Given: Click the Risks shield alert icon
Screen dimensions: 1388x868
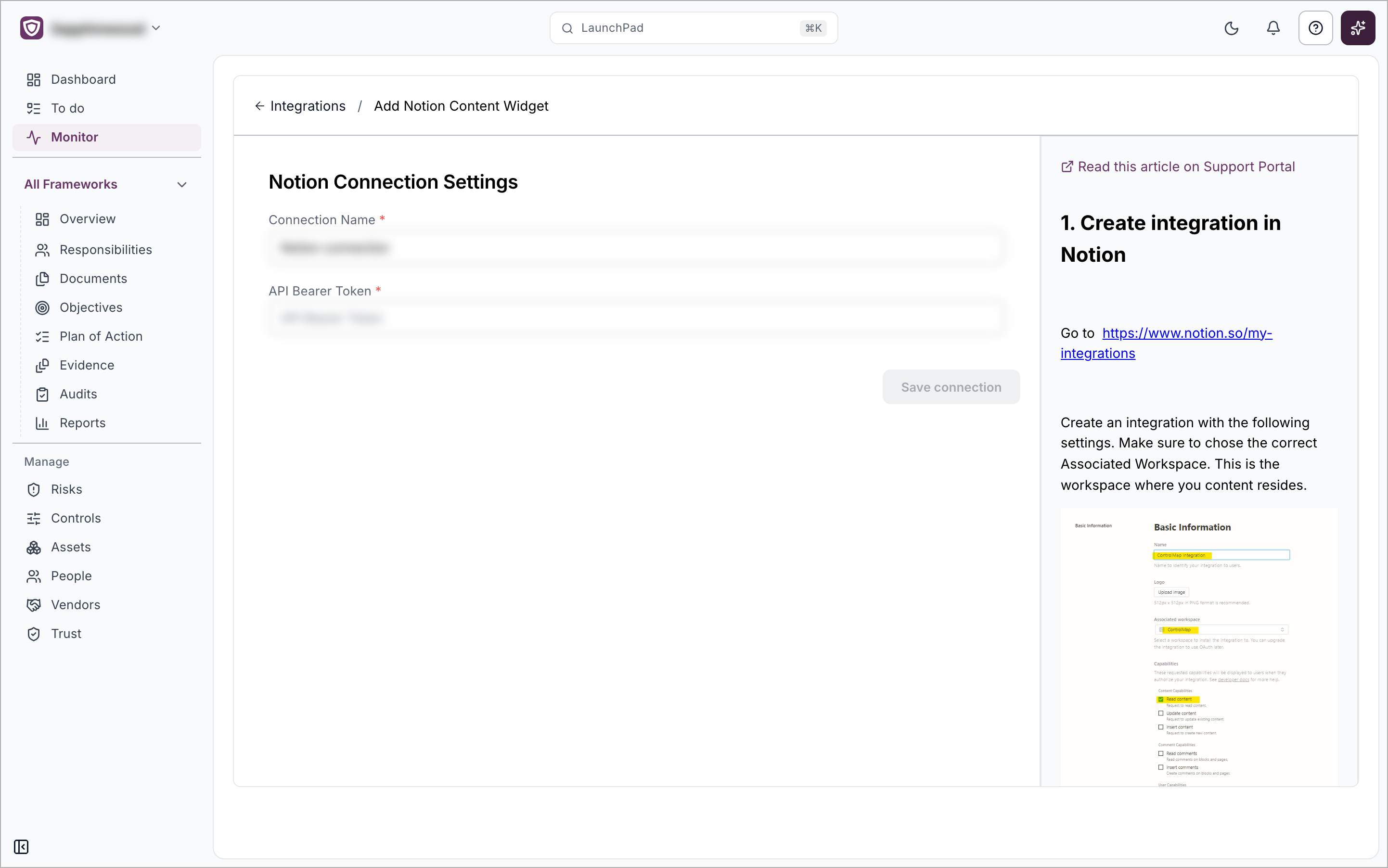Looking at the screenshot, I should [33, 490].
